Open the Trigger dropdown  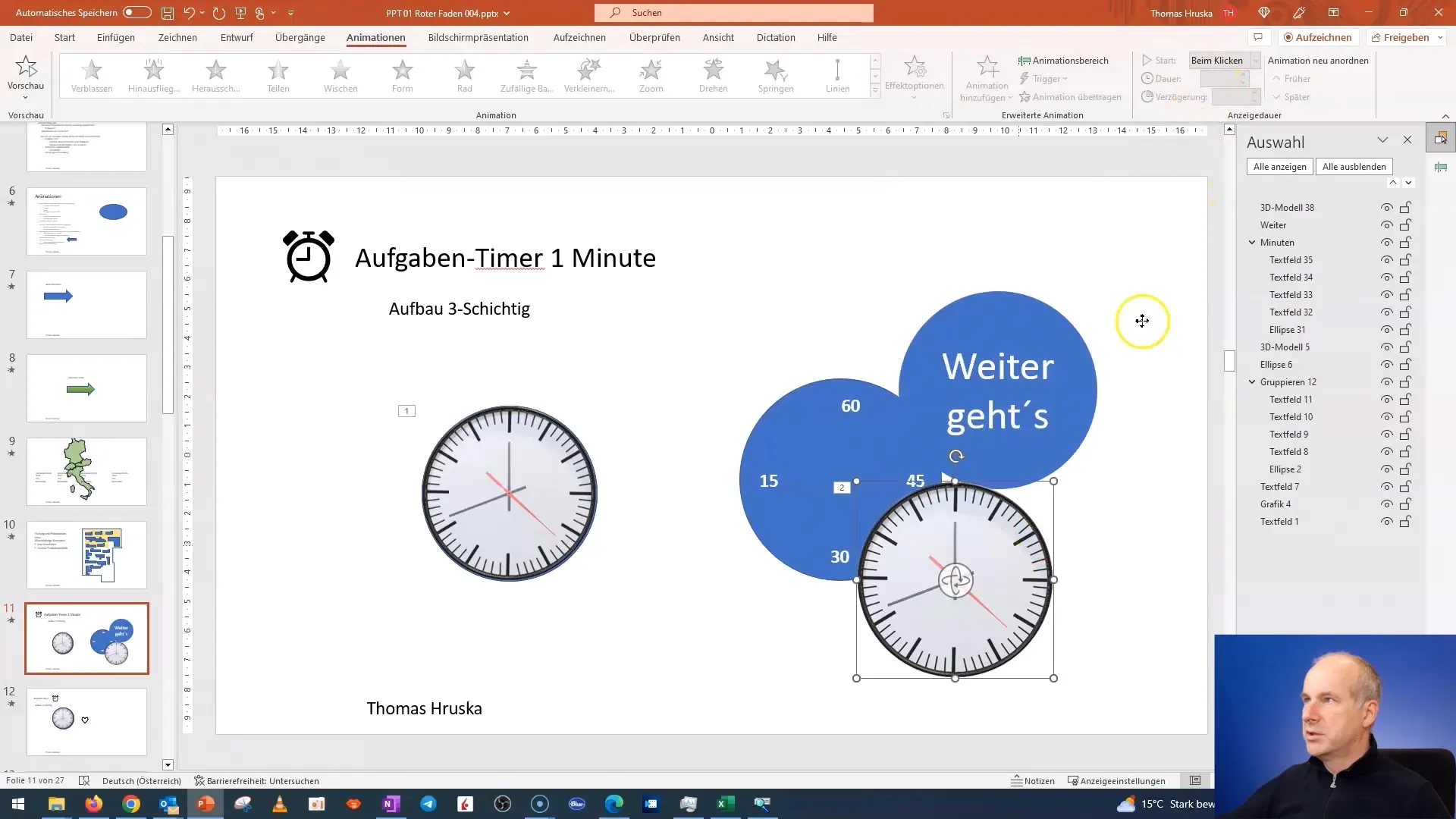[x=1044, y=79]
